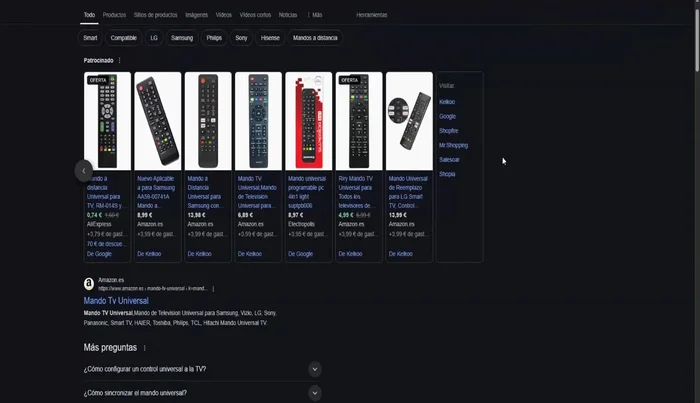The image size is (700, 403).
Task: Open the three-dot options beside the Amazon URL
Action: pos(213,288)
